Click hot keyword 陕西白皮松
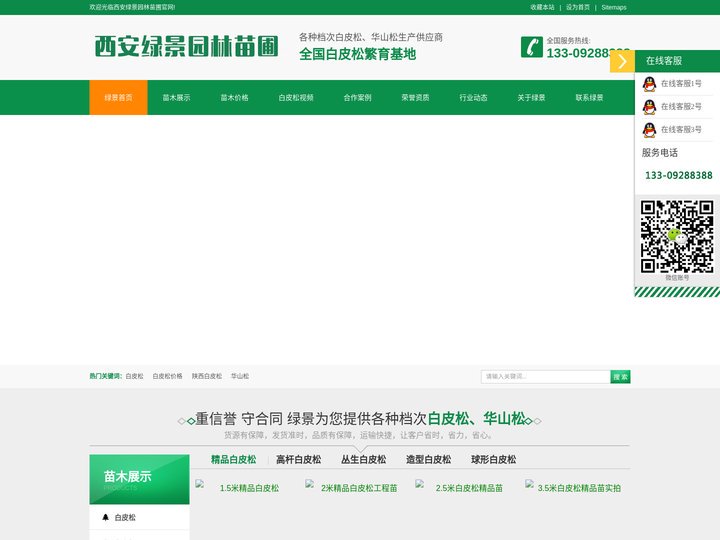This screenshot has width=720, height=540. pos(207,376)
